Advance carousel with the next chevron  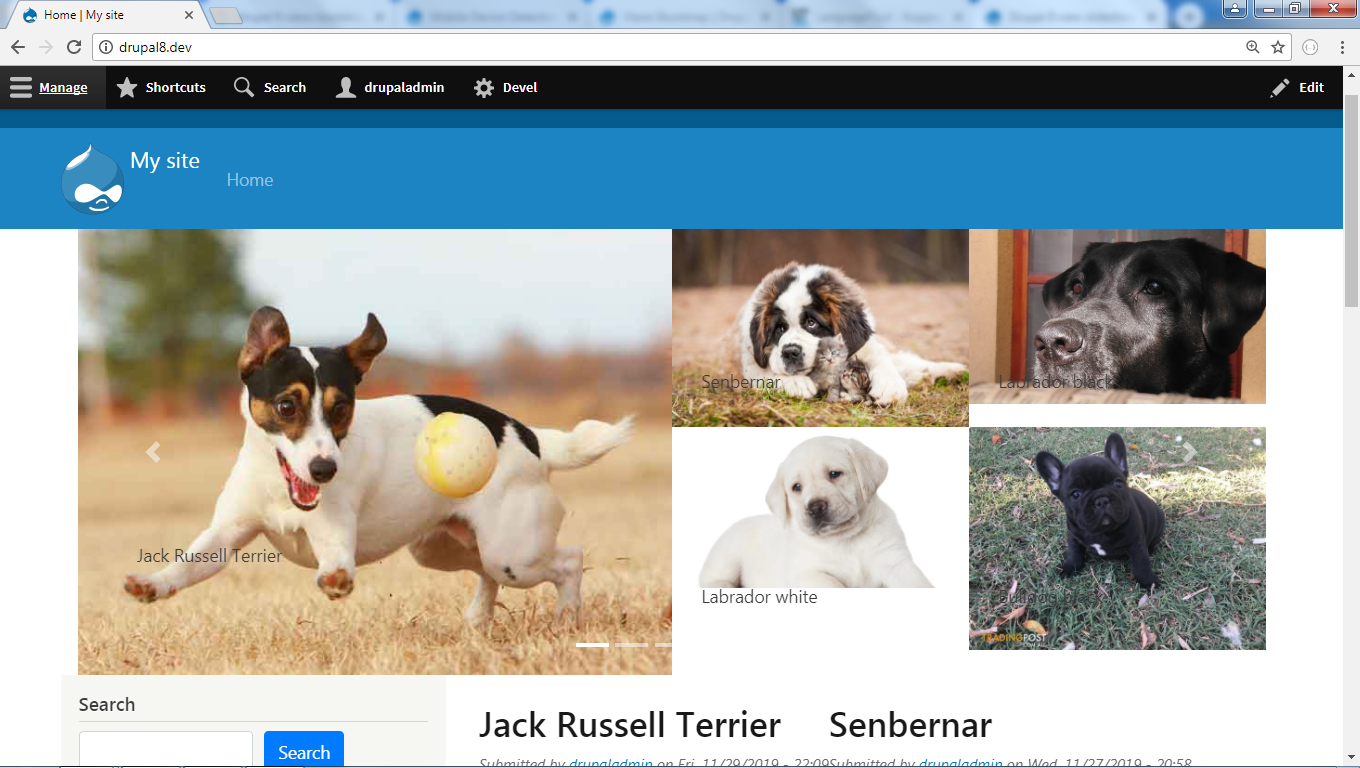pos(1189,452)
